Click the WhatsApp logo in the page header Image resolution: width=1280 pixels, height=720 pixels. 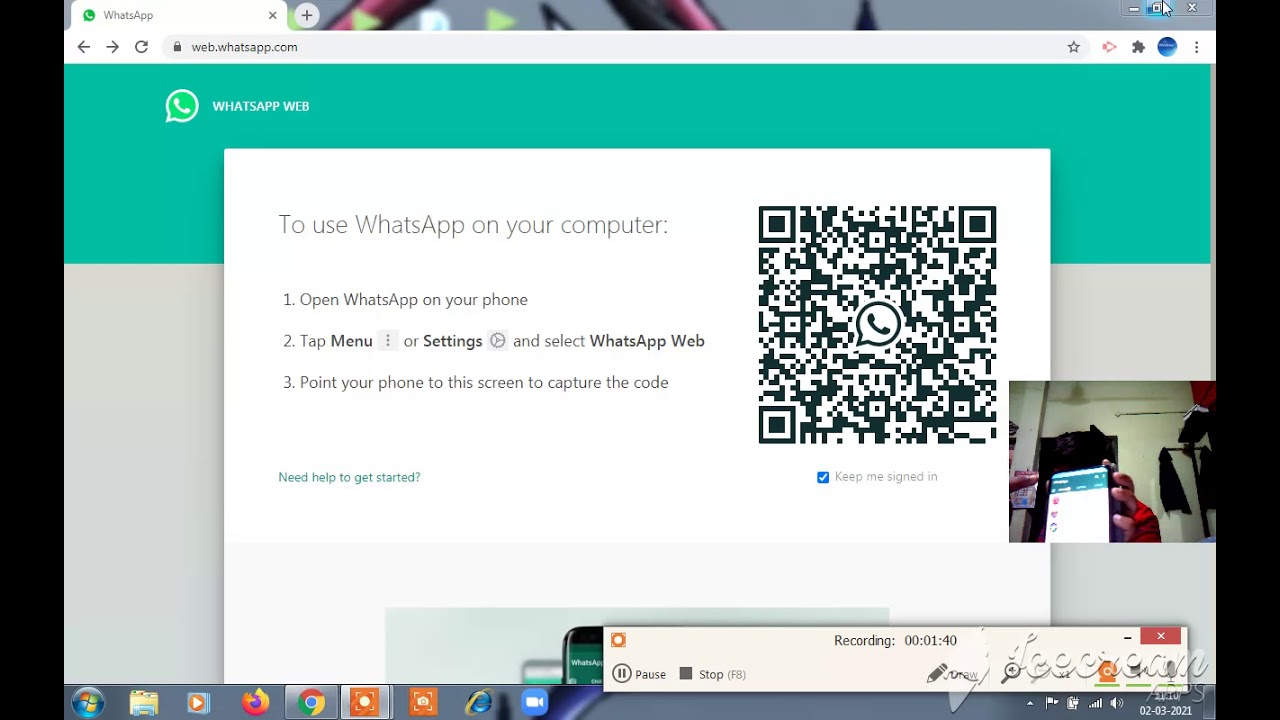182,106
